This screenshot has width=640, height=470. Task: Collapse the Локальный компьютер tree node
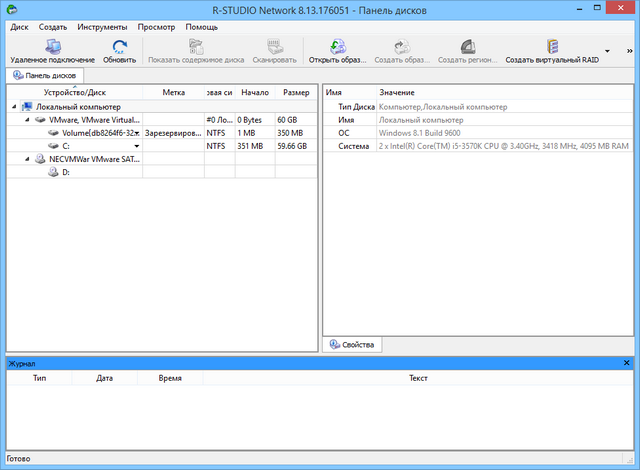13,106
